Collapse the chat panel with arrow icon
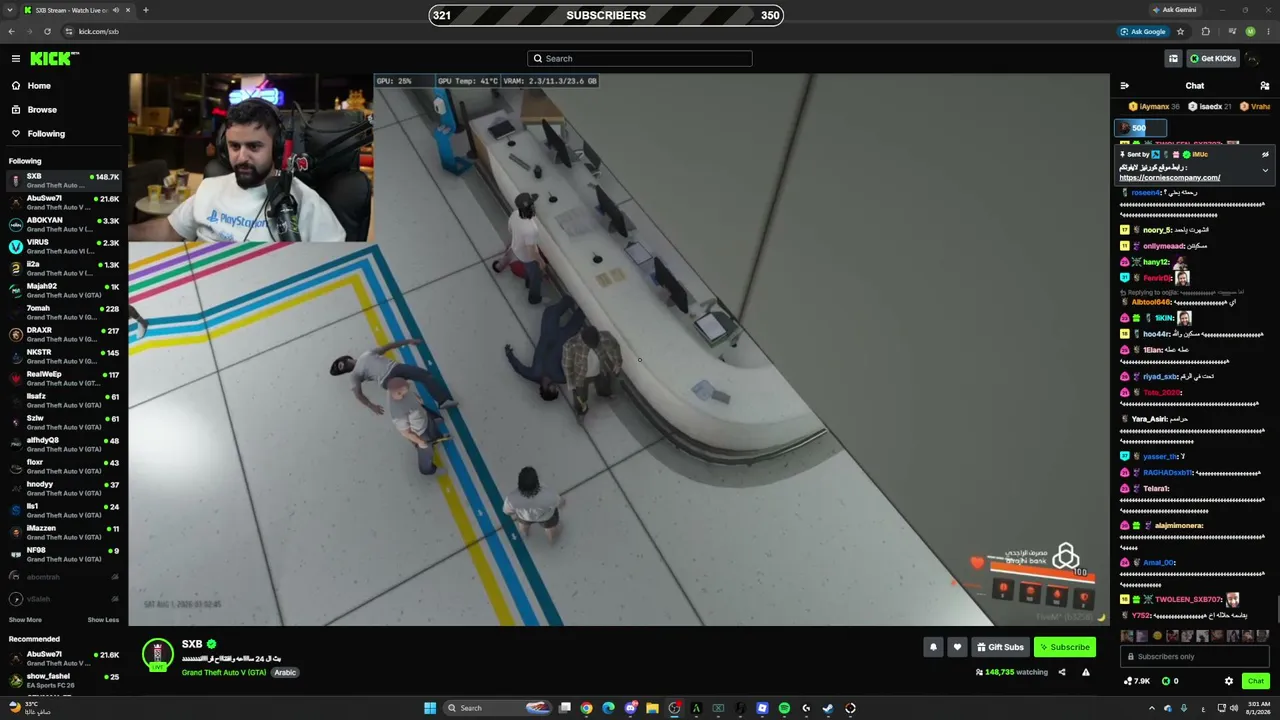Image resolution: width=1280 pixels, height=720 pixels. [x=1125, y=86]
